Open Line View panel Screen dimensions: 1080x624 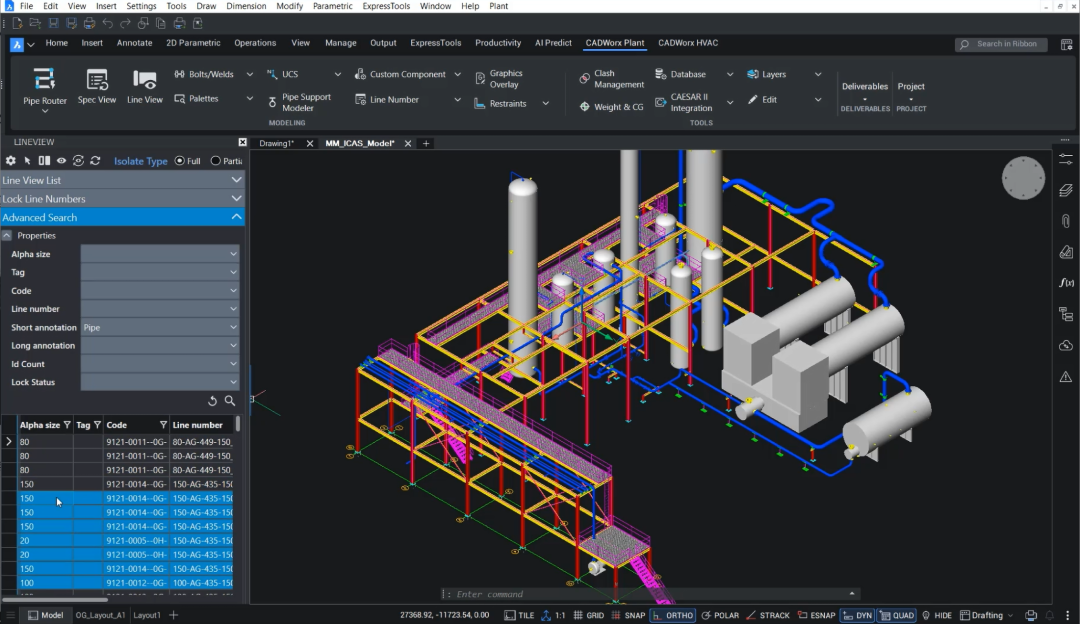point(145,87)
